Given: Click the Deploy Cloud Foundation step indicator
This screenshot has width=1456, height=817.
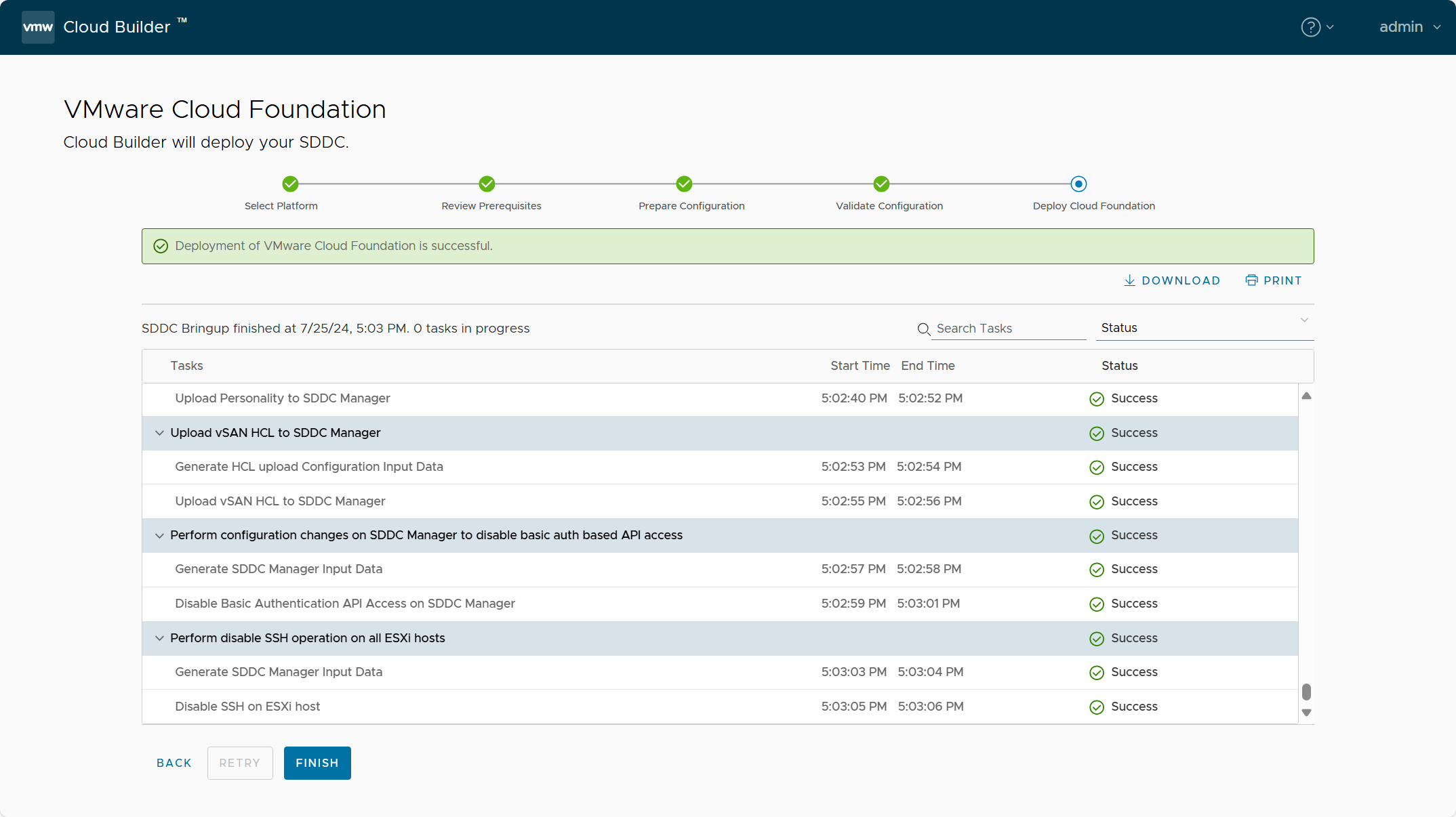Looking at the screenshot, I should coord(1079,183).
